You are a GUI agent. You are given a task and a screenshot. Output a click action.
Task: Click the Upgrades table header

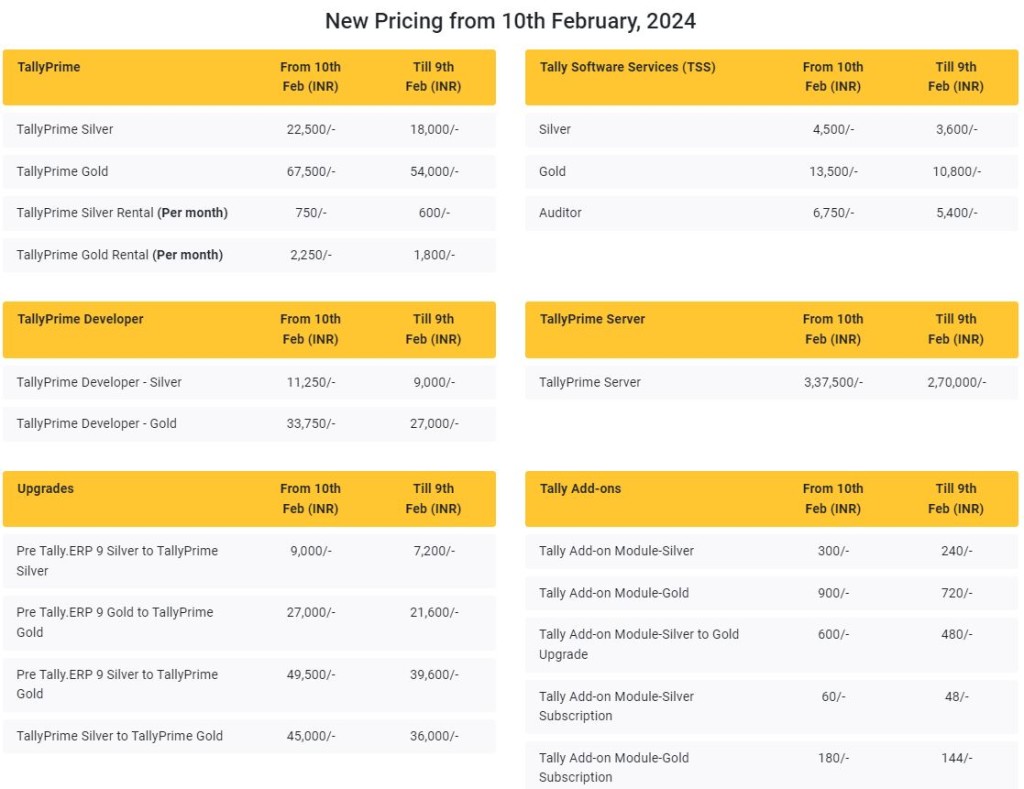[x=45, y=489]
